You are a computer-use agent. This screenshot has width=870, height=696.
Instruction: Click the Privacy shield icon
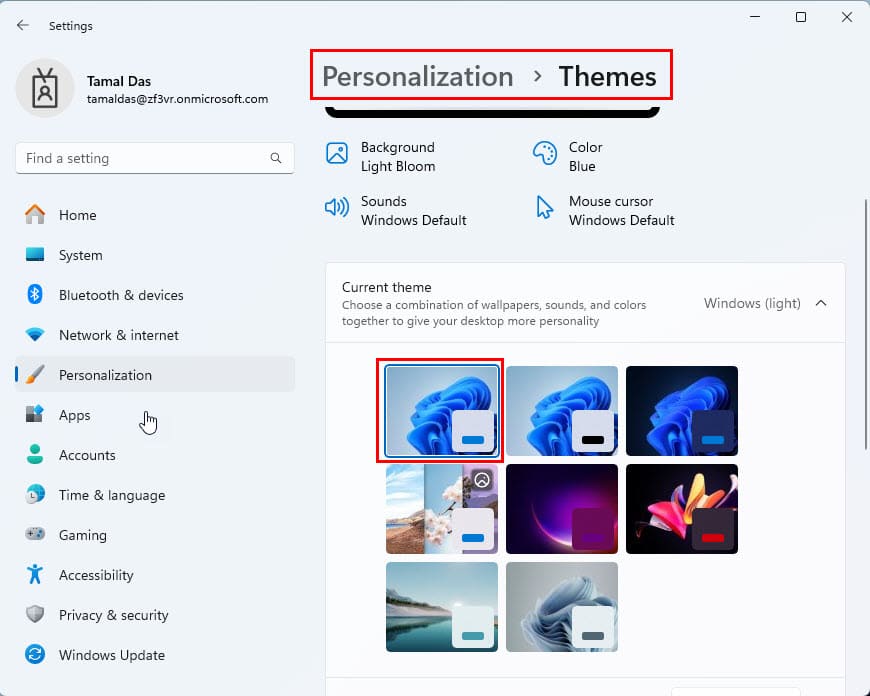click(x=35, y=614)
